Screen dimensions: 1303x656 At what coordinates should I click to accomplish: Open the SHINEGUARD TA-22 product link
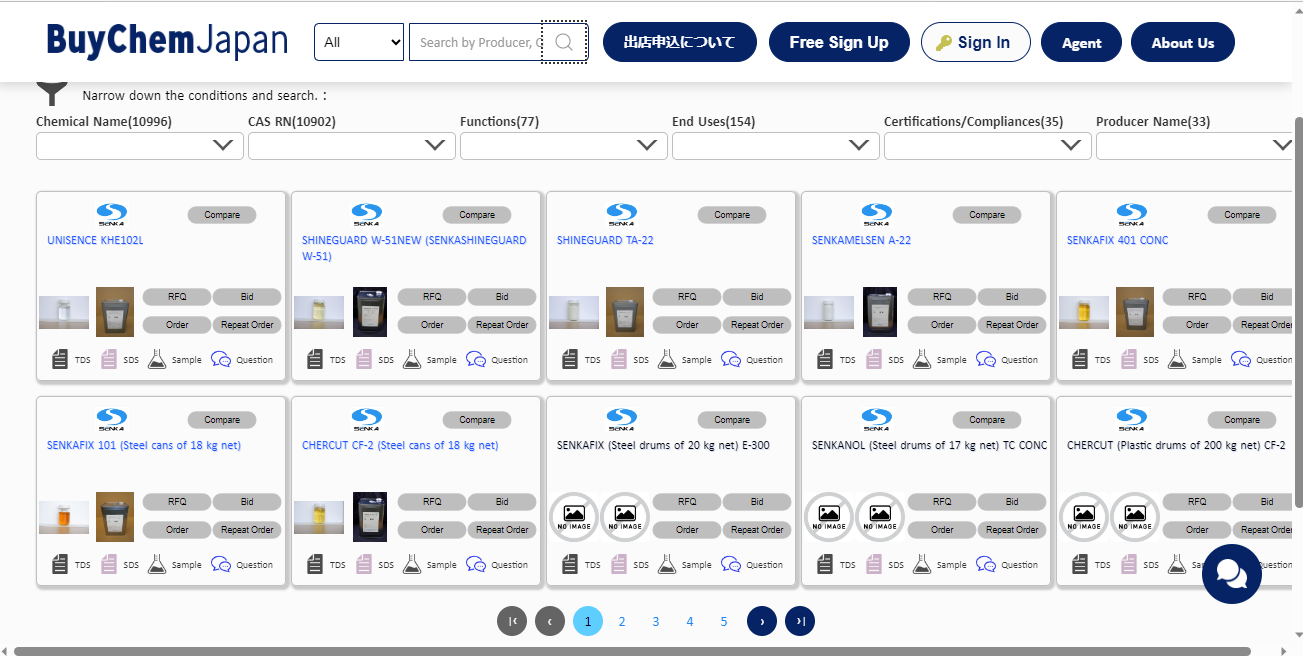(x=605, y=240)
